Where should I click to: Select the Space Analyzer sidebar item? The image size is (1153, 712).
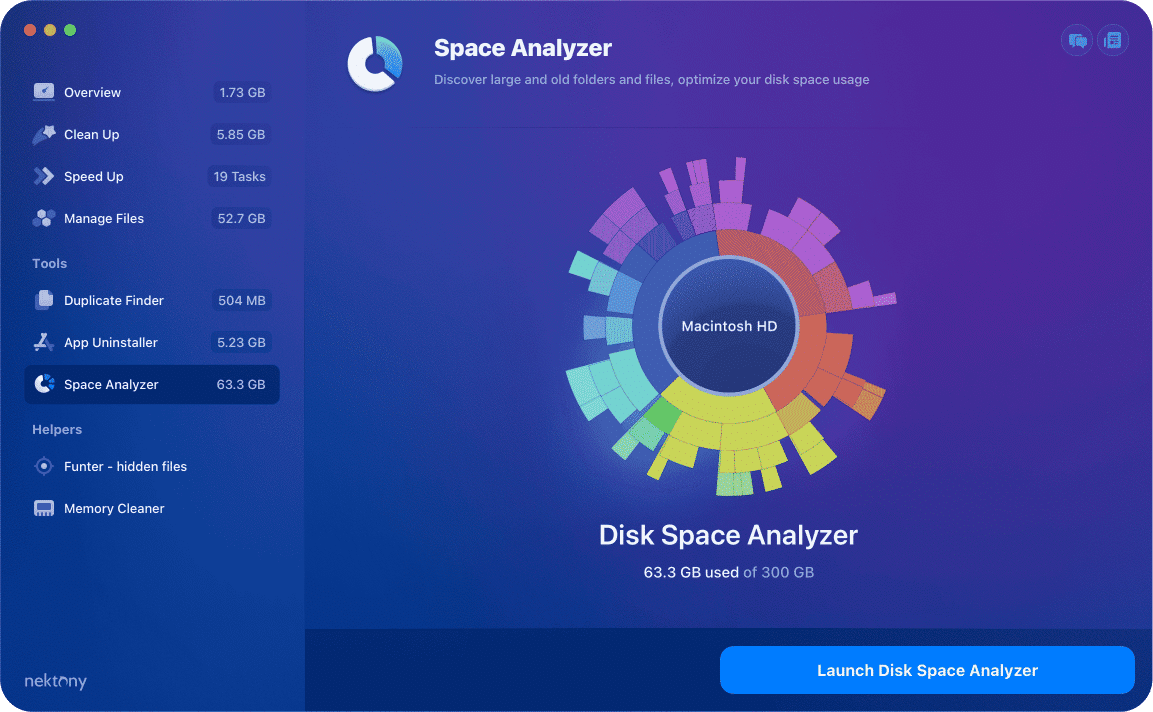coord(152,384)
